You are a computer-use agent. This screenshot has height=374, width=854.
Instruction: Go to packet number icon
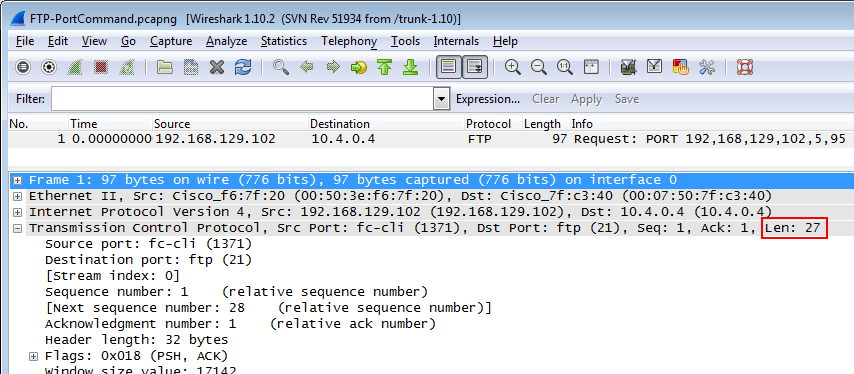click(358, 68)
